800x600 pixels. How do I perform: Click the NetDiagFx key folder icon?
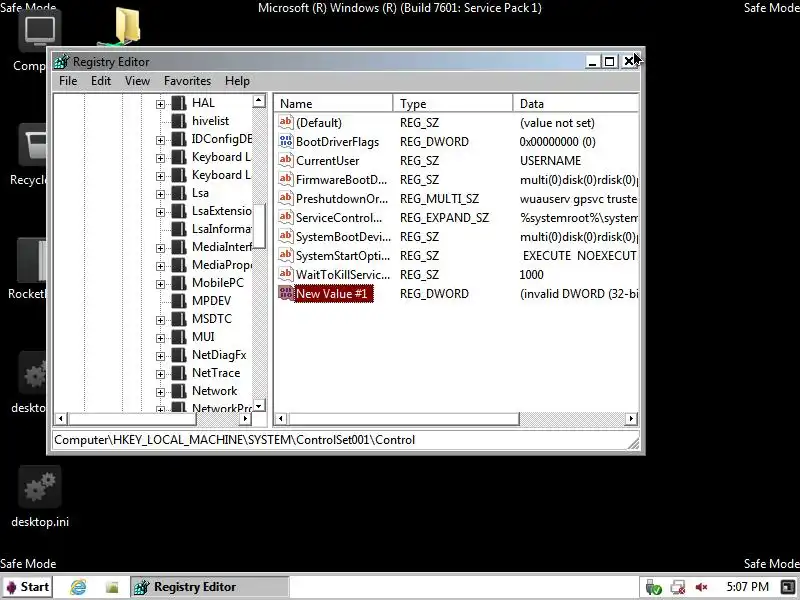[x=179, y=355]
